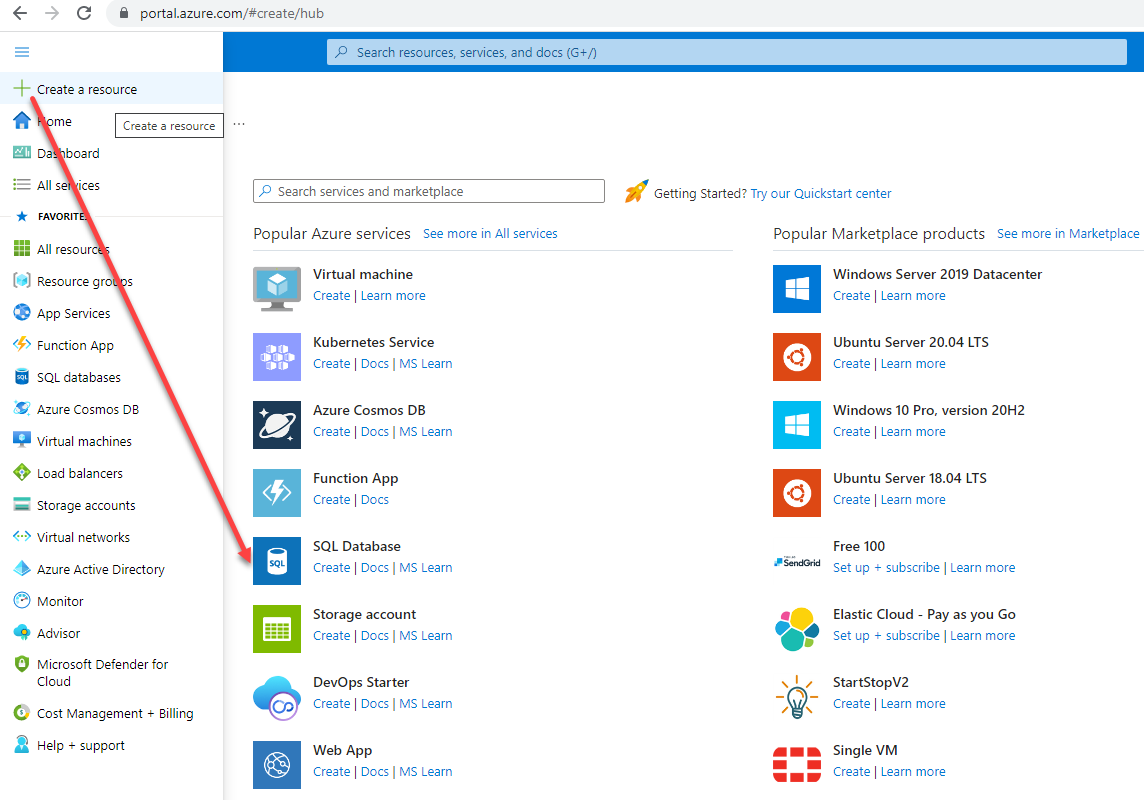
Task: Click the App Services globe icon
Action: pos(22,313)
